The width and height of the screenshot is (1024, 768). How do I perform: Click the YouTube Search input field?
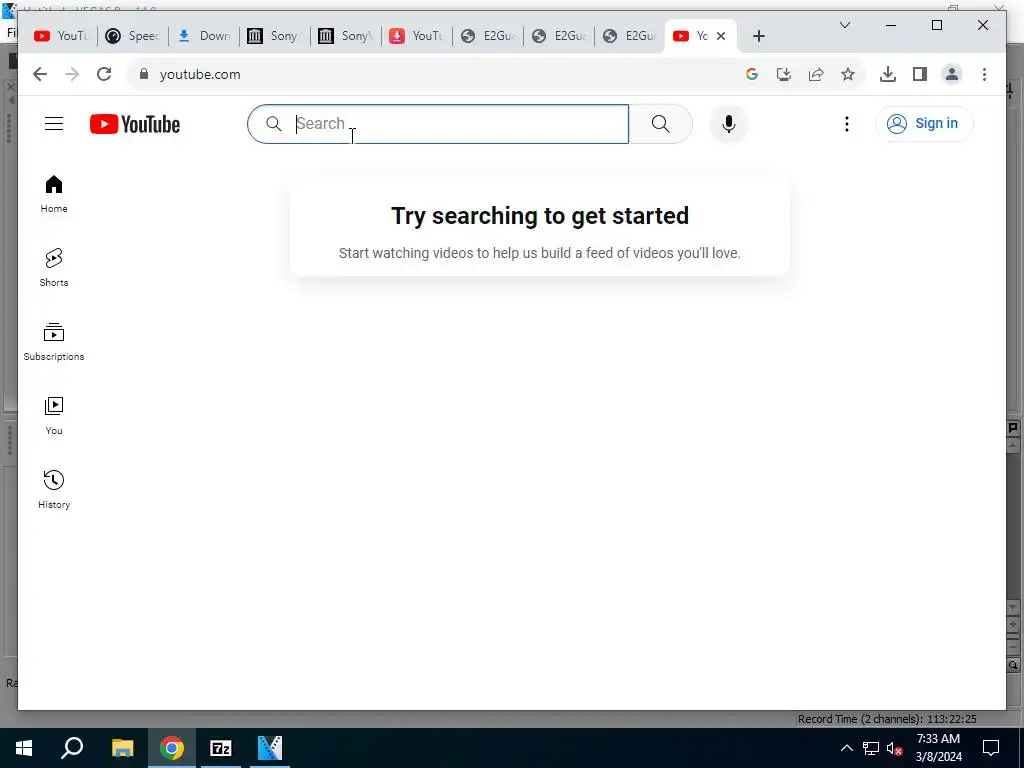[438, 124]
